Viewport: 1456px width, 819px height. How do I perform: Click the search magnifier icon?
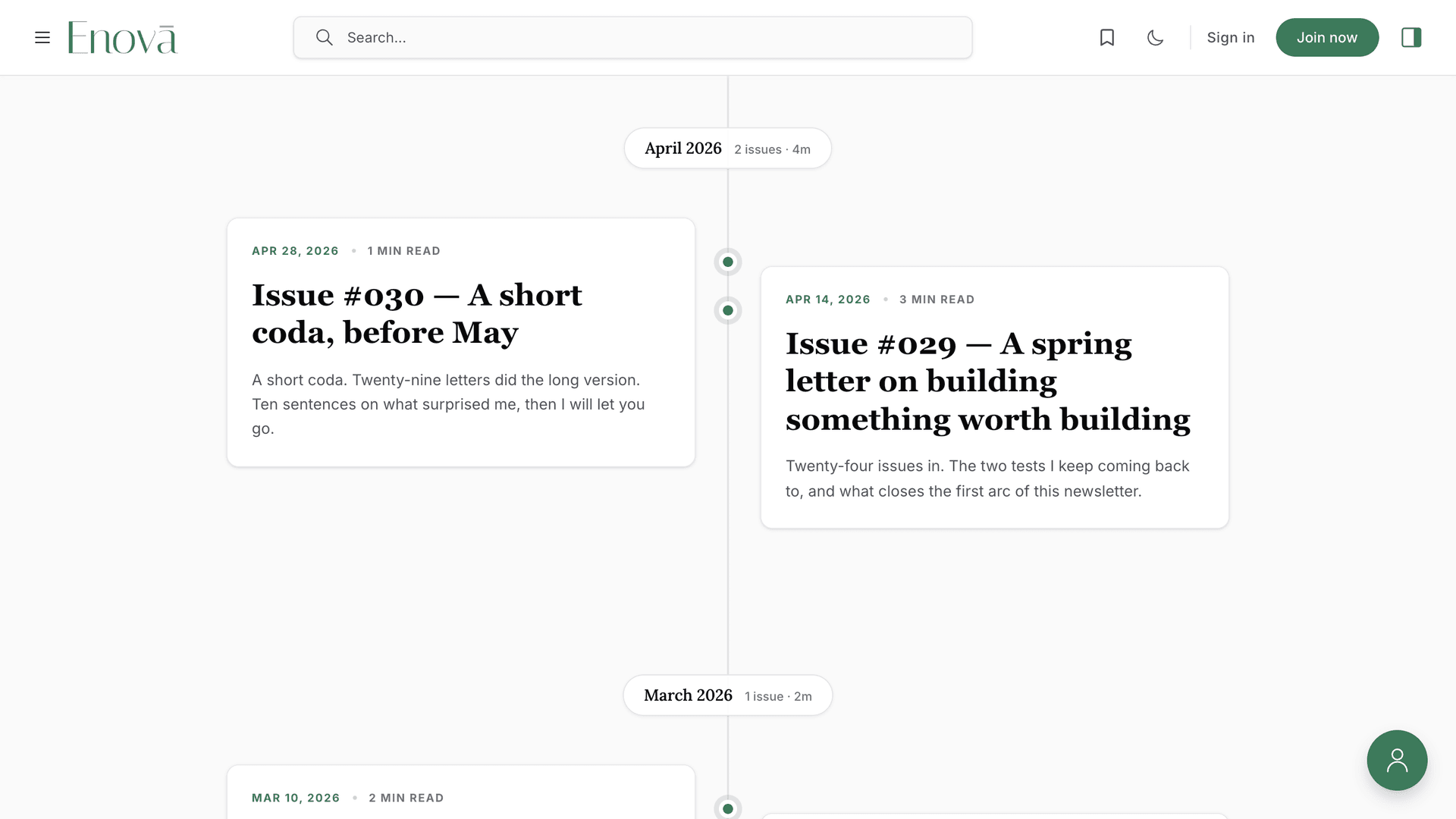point(325,37)
